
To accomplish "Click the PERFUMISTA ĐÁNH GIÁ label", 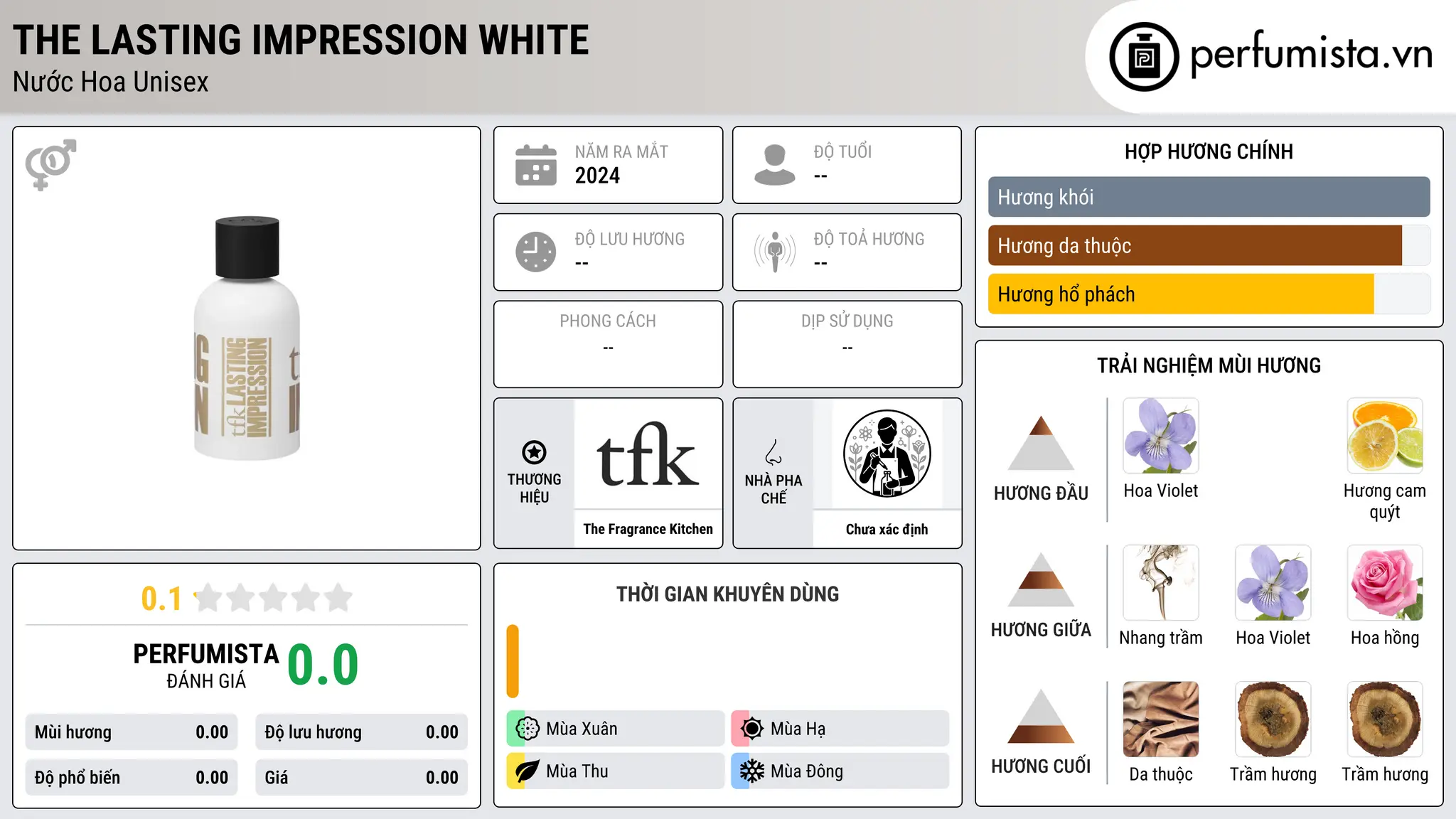I will pyautogui.click(x=206, y=666).
